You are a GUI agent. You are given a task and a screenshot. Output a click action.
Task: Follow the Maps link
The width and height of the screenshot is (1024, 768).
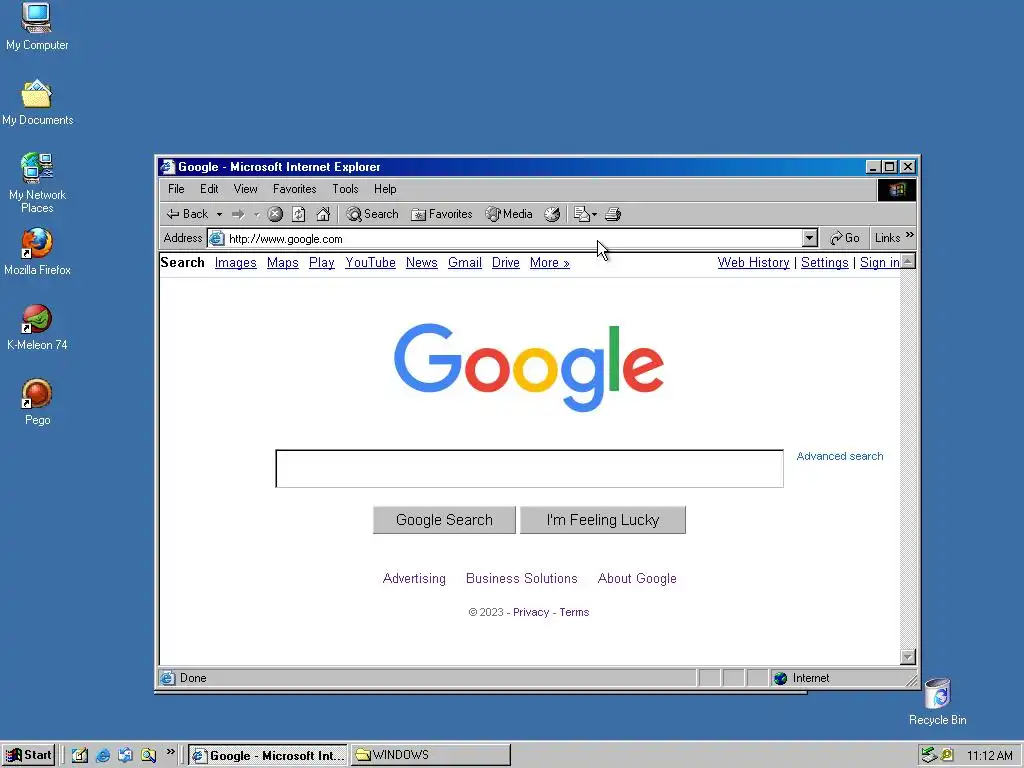[283, 263]
